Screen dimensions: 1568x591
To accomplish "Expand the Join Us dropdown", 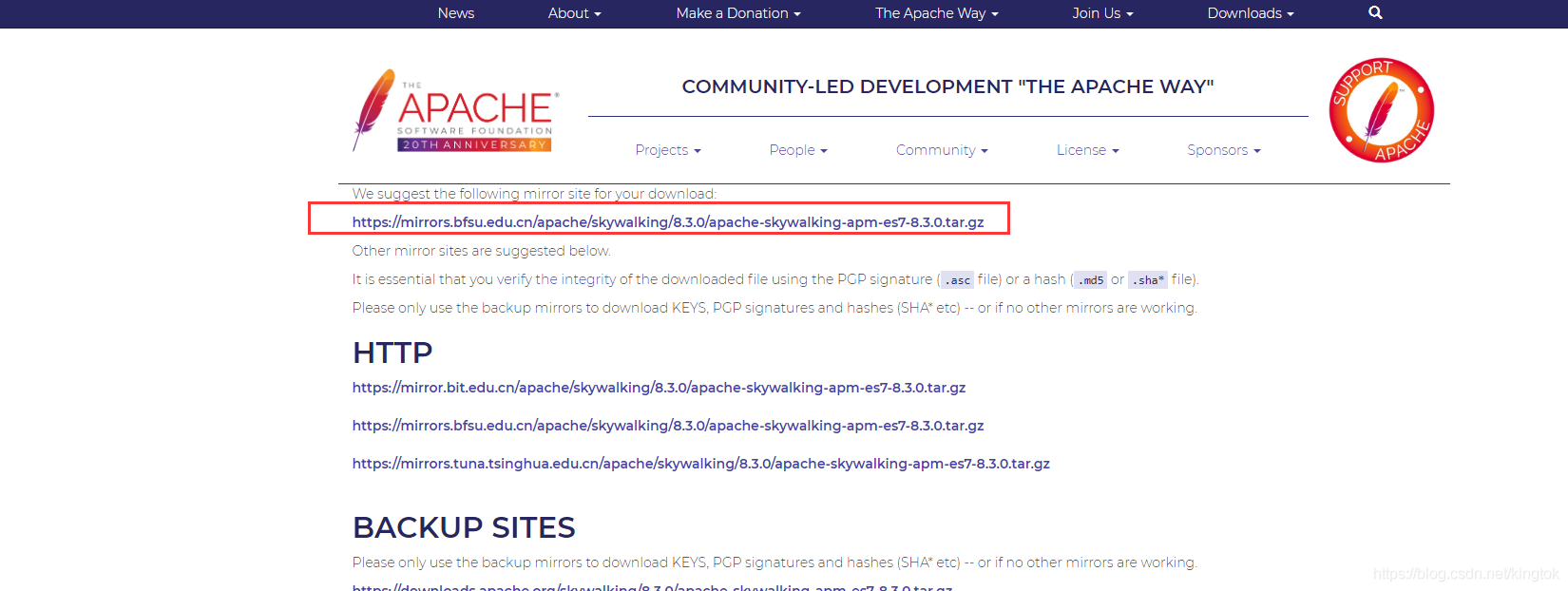I will coord(1102,13).
